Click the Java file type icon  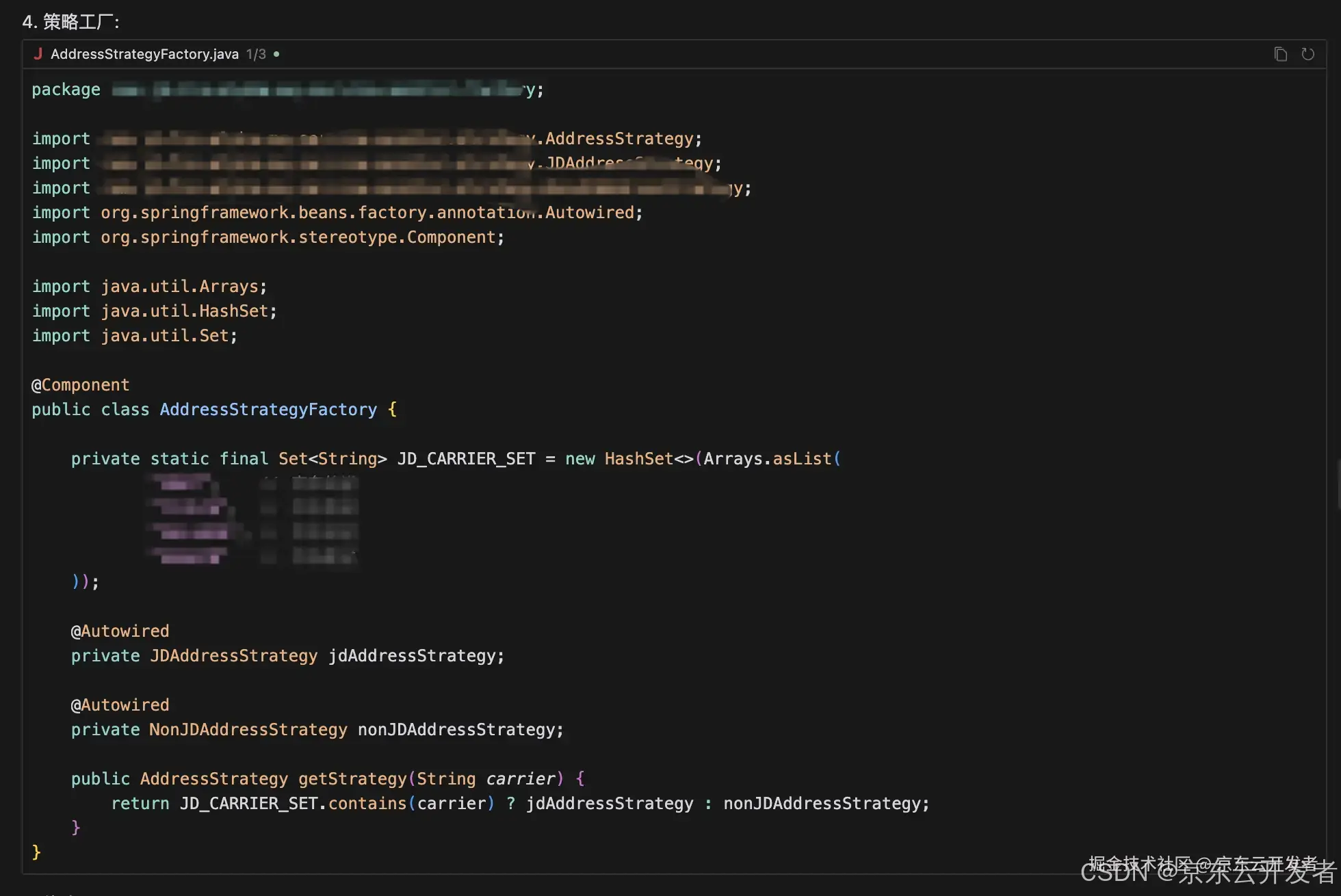pos(38,53)
